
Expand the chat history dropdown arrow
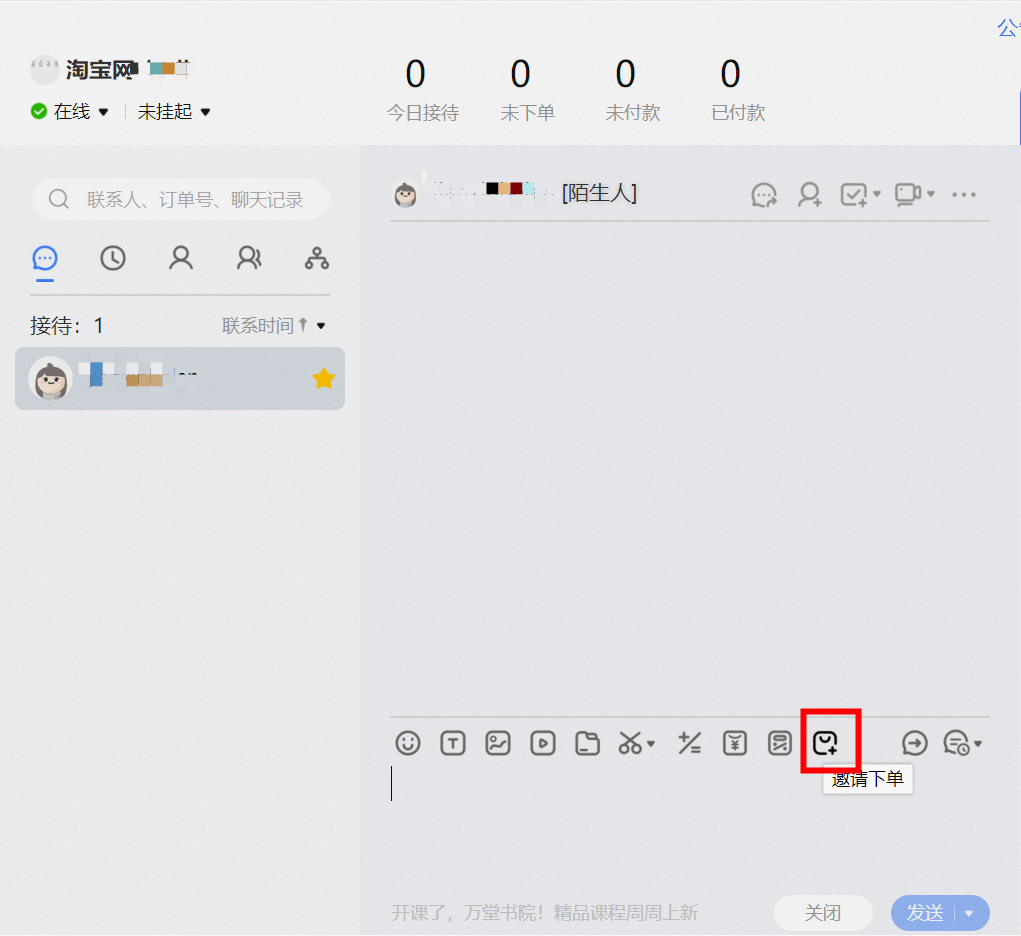(977, 743)
